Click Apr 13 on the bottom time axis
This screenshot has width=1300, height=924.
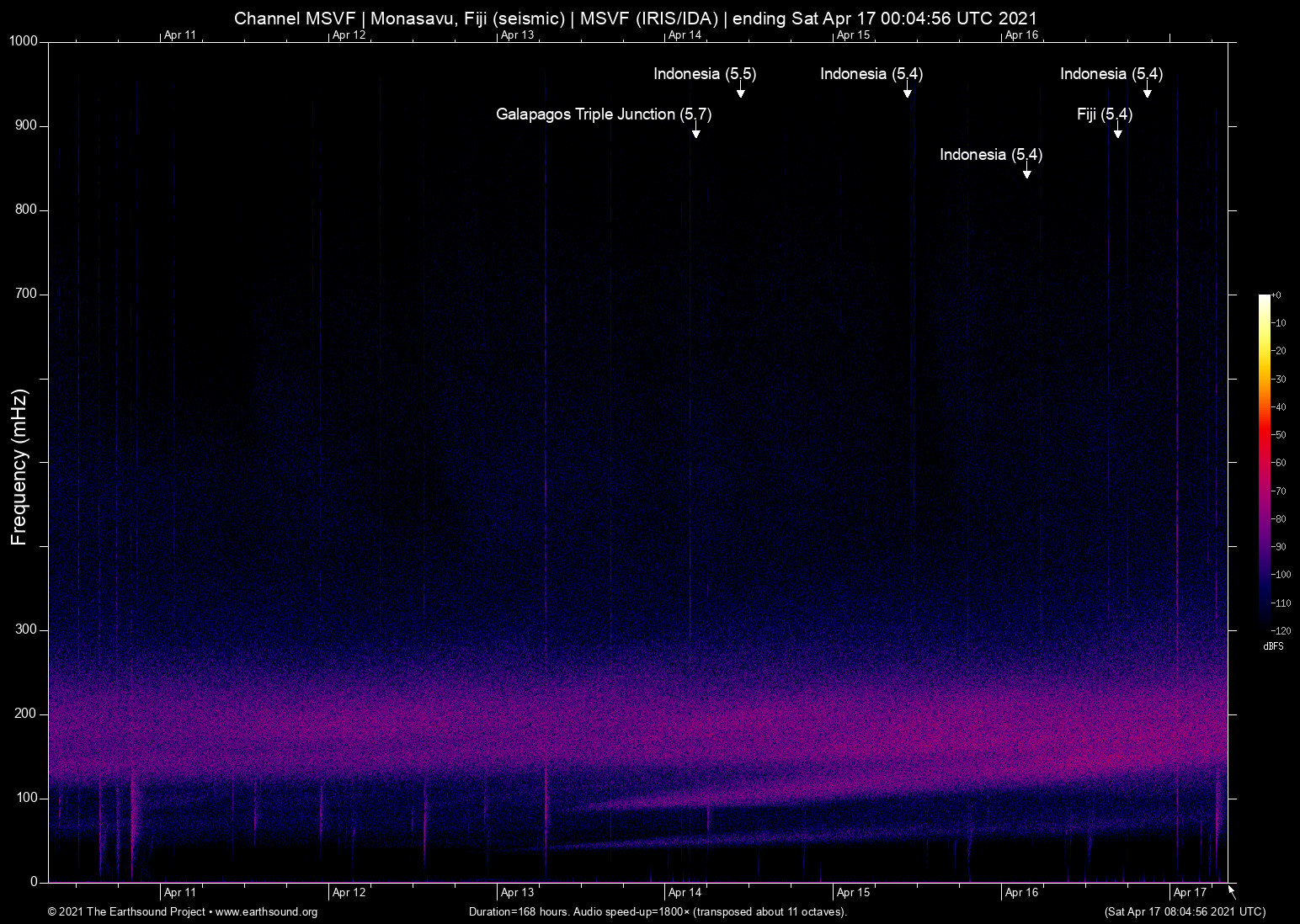pos(517,893)
